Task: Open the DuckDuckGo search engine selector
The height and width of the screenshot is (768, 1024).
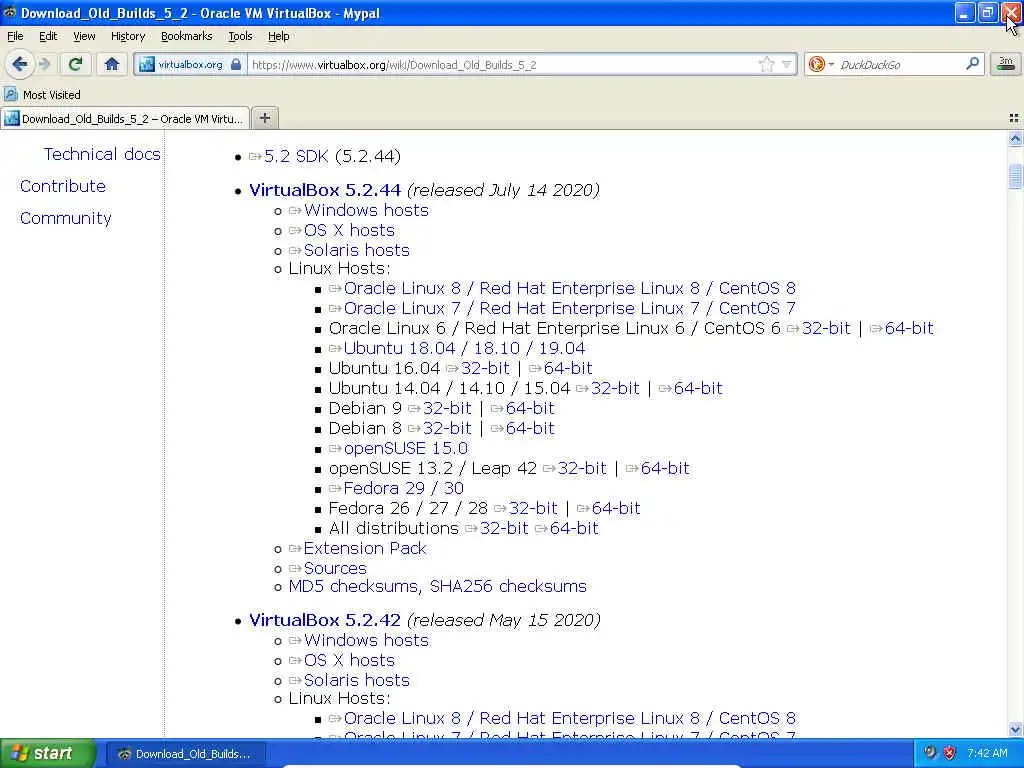Action: coord(821,64)
